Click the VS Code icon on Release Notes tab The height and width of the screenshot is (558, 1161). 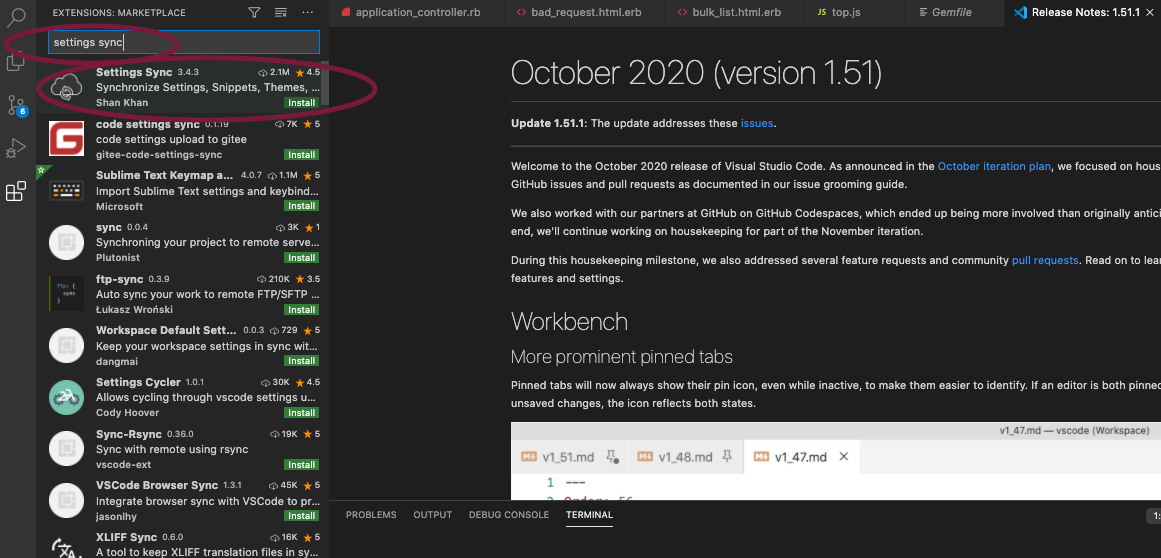point(1020,13)
